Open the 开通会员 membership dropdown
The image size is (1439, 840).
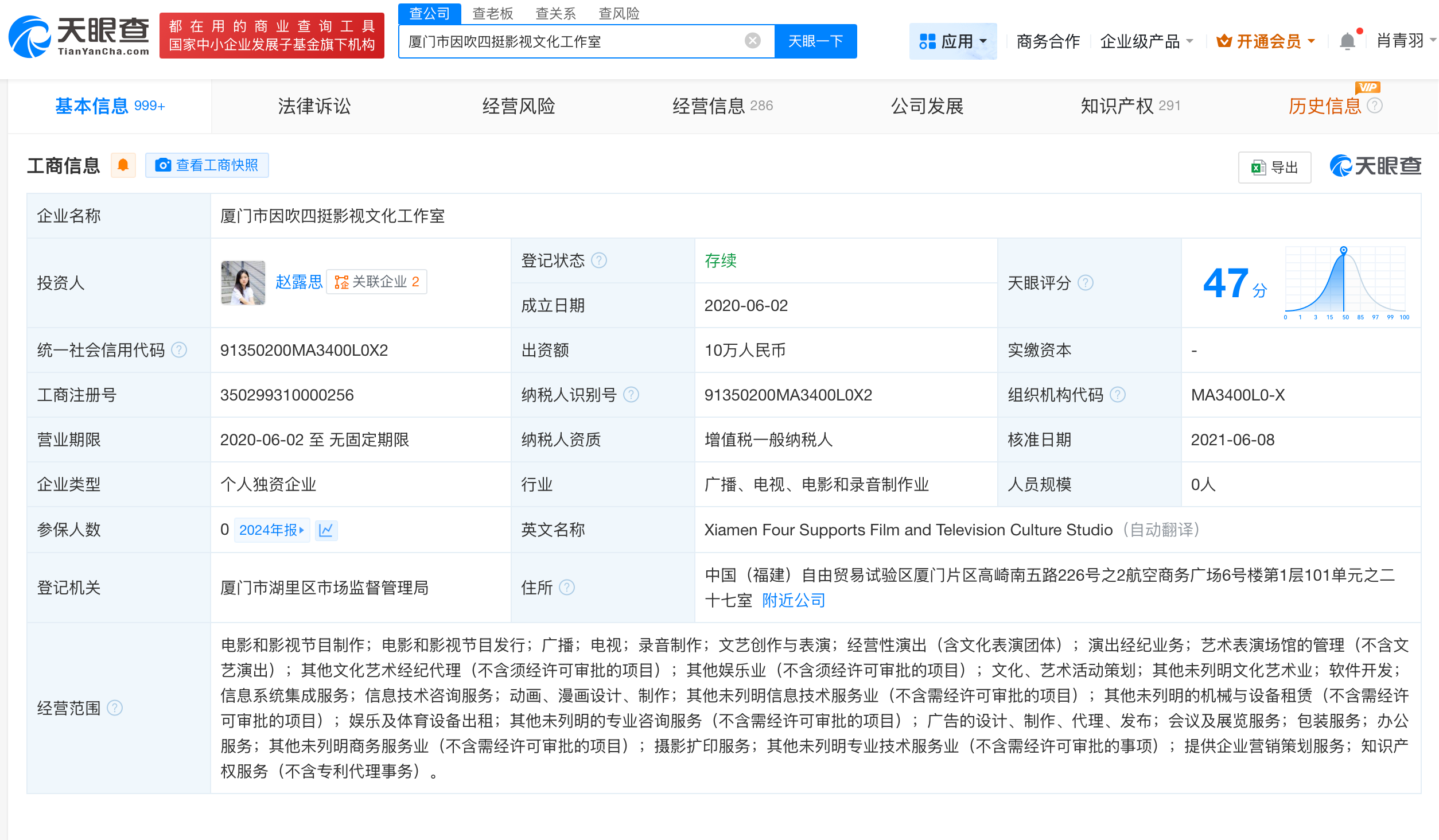click(1265, 40)
